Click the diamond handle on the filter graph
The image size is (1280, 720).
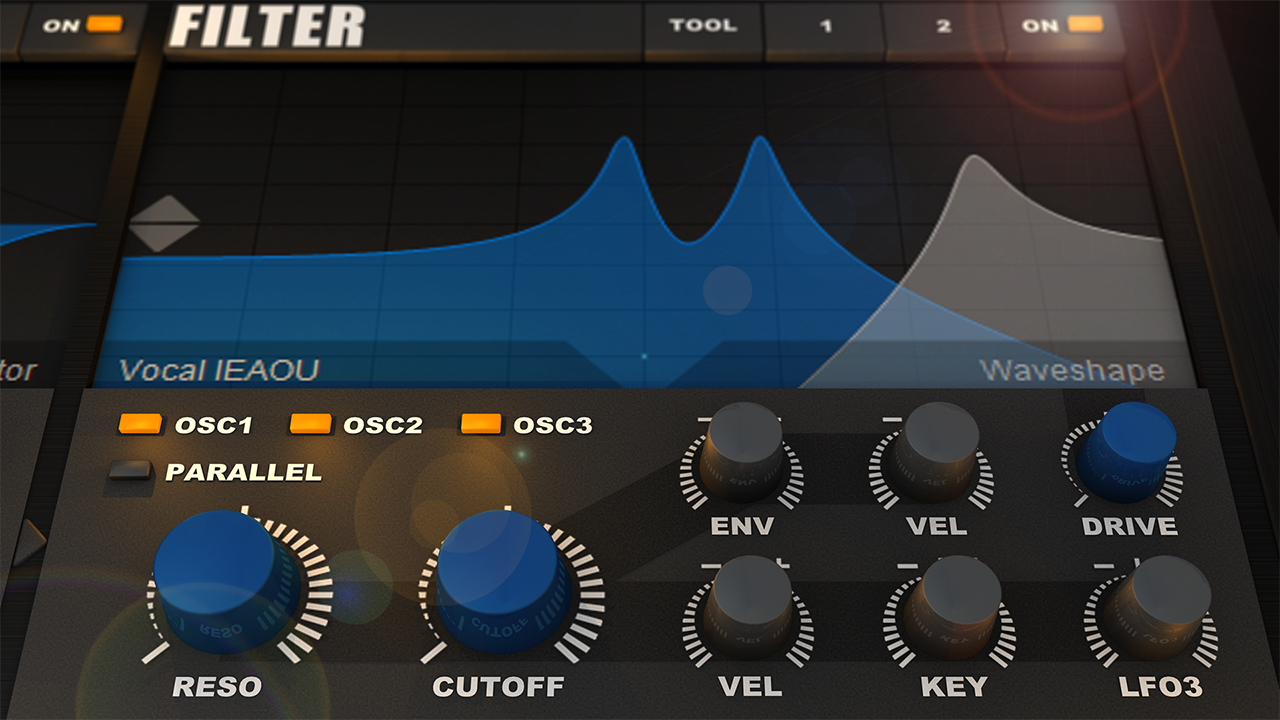(164, 223)
